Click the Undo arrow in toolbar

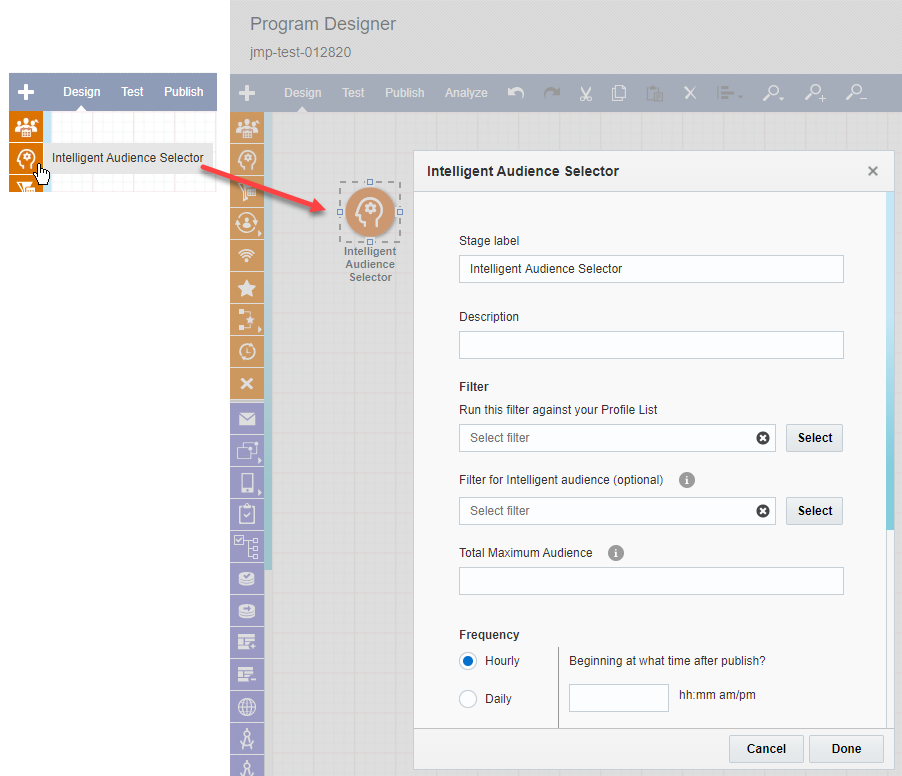(x=516, y=93)
